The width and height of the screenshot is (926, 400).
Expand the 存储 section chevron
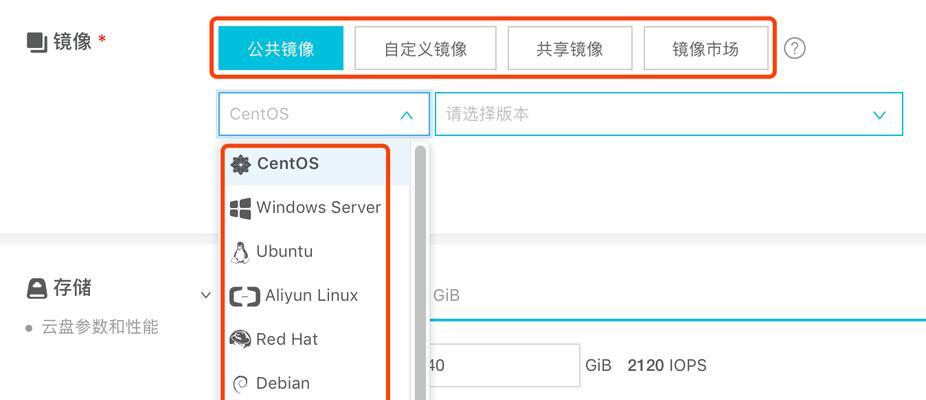[206, 294]
